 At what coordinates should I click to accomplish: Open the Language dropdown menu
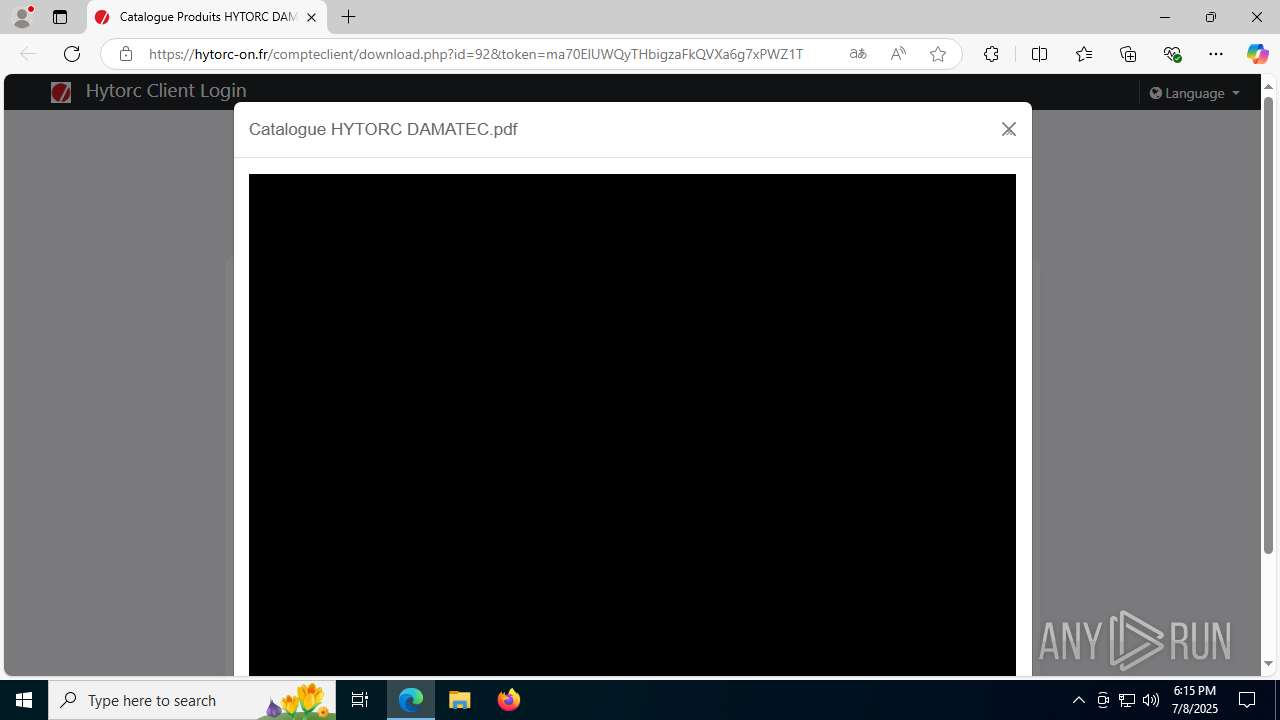coord(1195,93)
